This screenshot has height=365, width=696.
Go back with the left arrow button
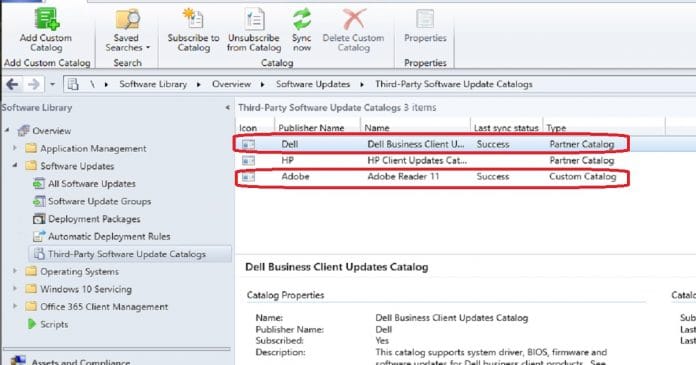pos(12,84)
